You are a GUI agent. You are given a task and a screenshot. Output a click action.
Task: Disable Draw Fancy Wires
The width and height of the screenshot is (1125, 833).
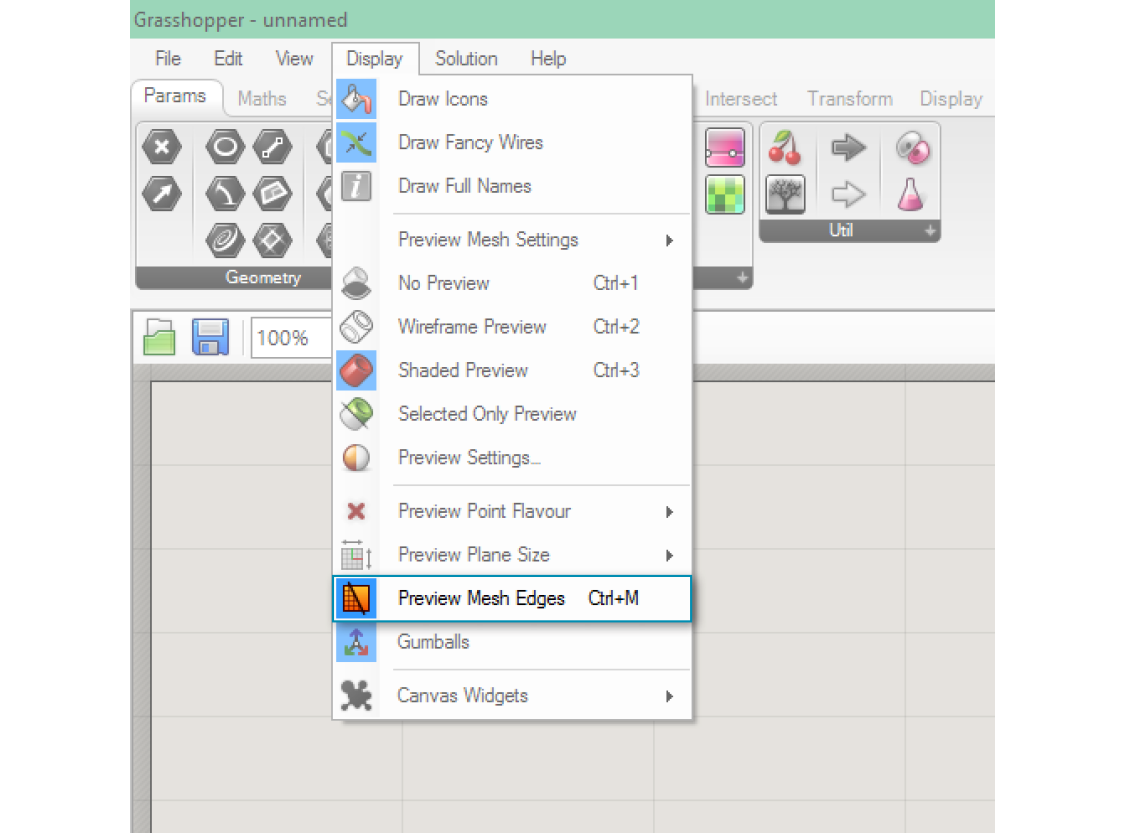point(470,143)
